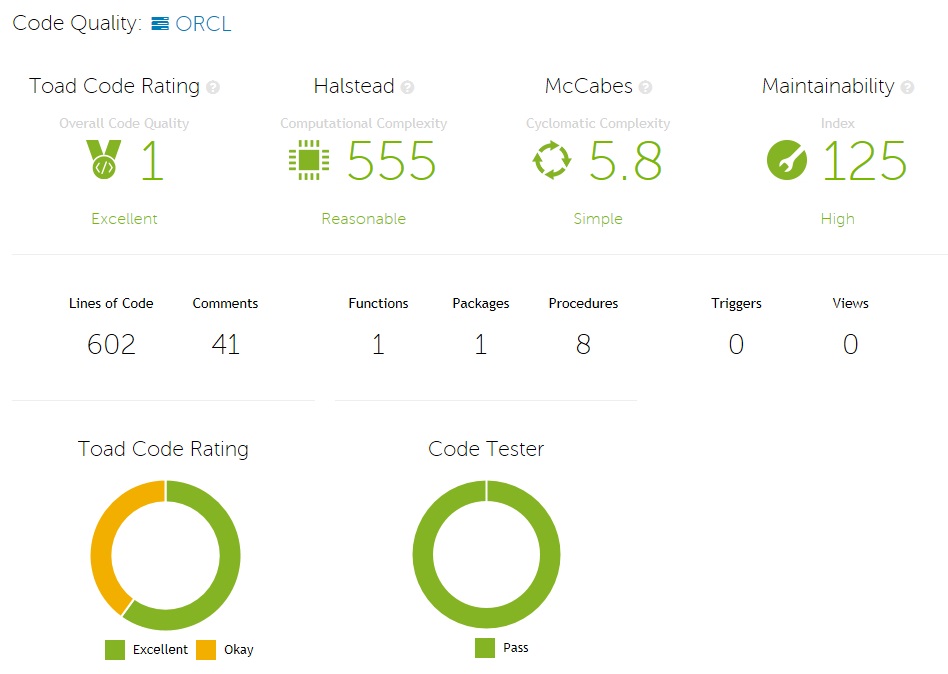The image size is (948, 674).
Task: Click the Comments count 41
Action: 225,345
